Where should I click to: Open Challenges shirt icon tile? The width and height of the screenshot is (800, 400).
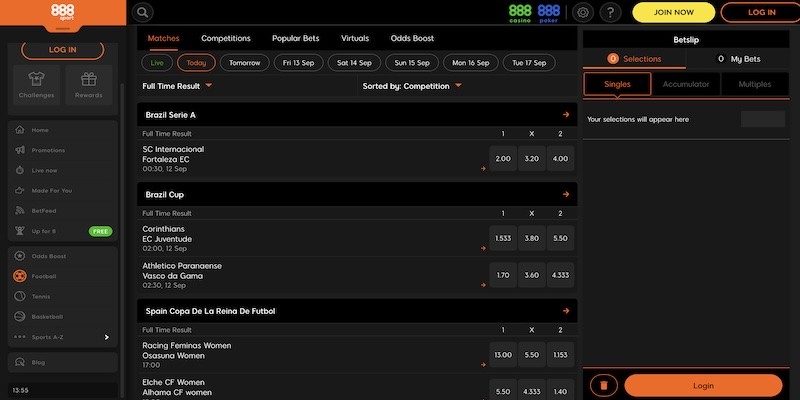[x=36, y=85]
